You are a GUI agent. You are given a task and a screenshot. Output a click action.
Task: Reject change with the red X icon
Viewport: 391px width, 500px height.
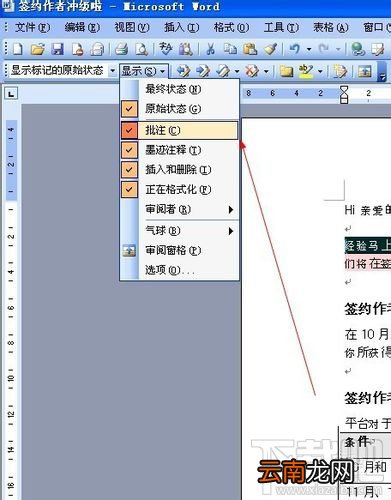pos(252,71)
